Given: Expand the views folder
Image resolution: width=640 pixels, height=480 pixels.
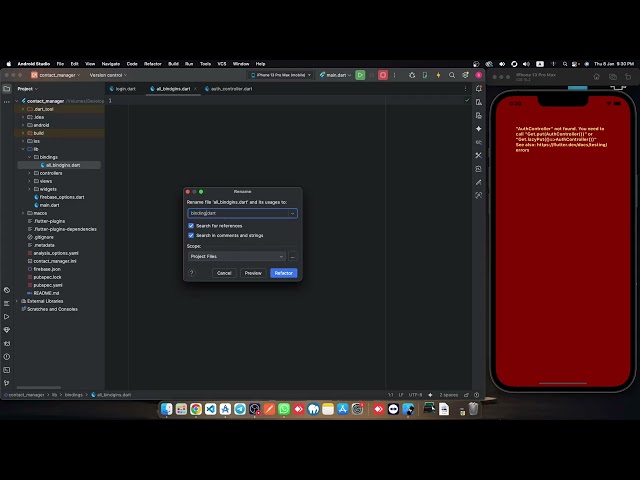Looking at the screenshot, I should point(29,181).
